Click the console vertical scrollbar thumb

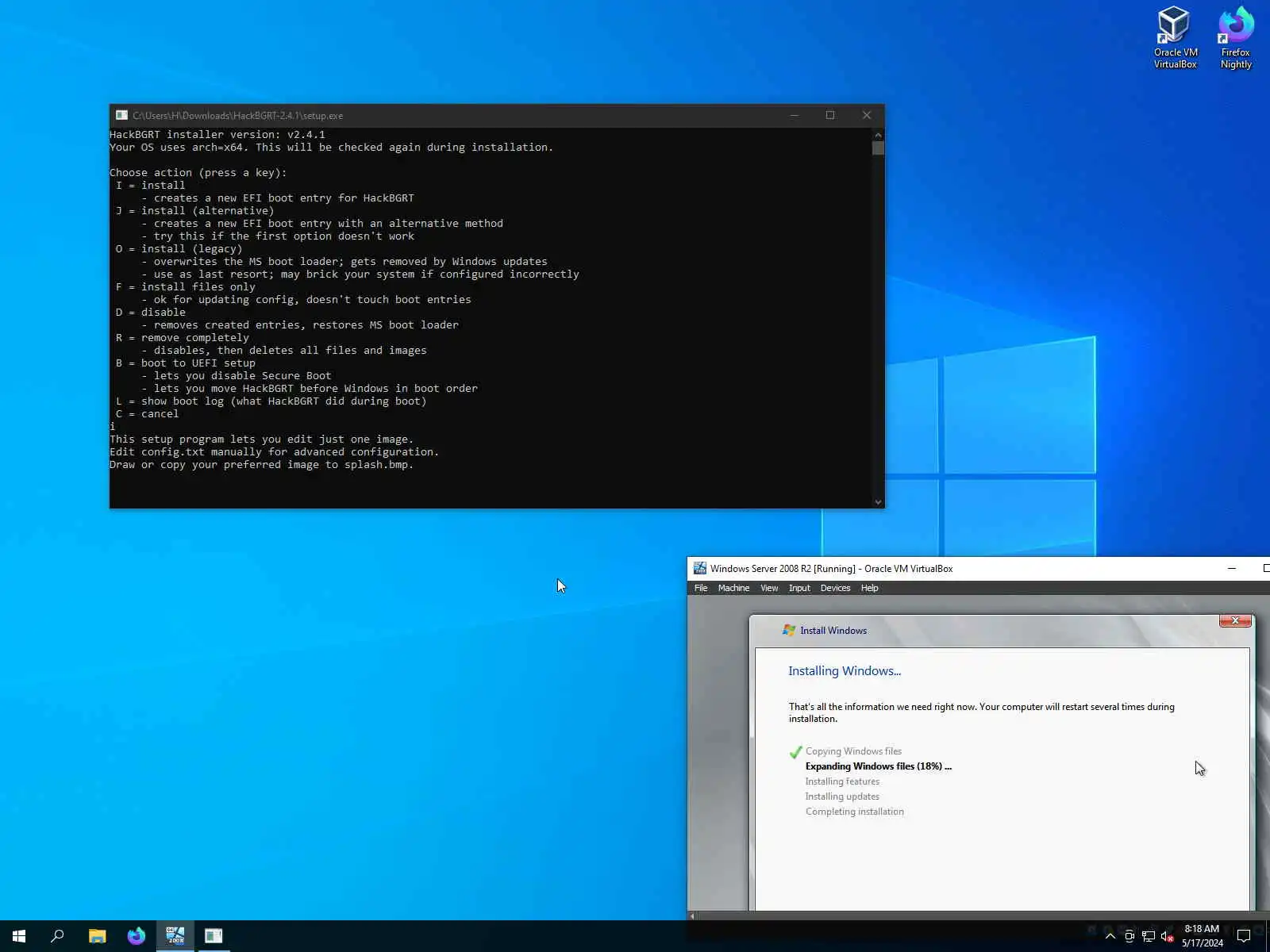pyautogui.click(x=878, y=148)
